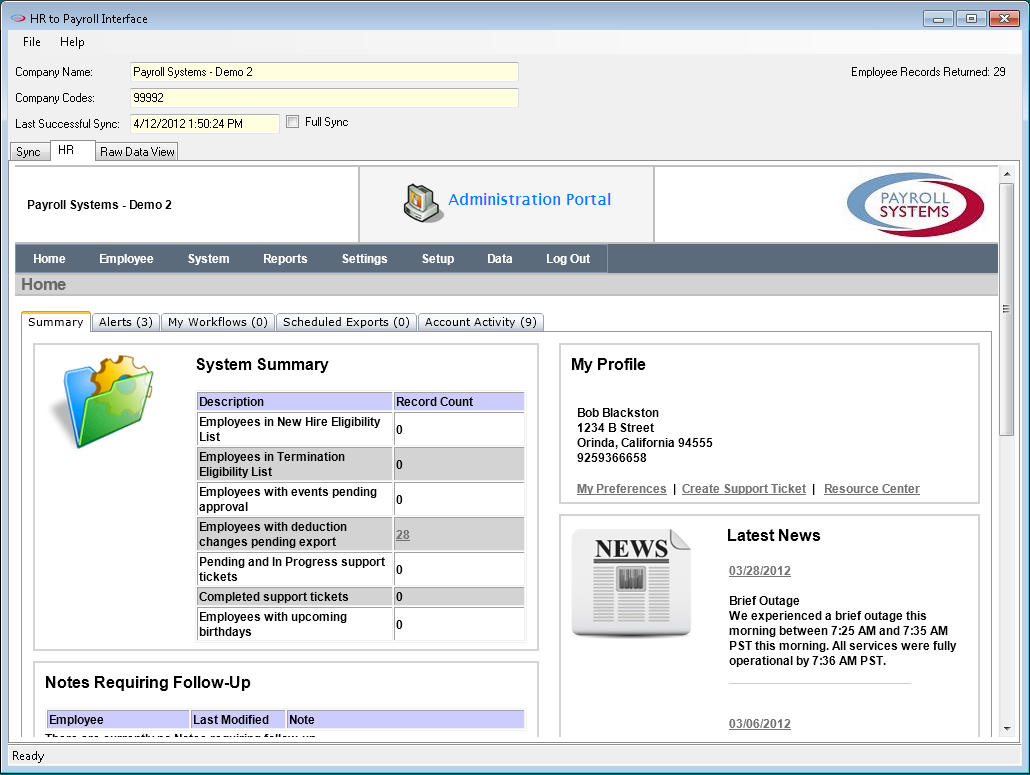The image size is (1030, 775).
Task: Click Log Out in navigation bar
Action: 568,259
